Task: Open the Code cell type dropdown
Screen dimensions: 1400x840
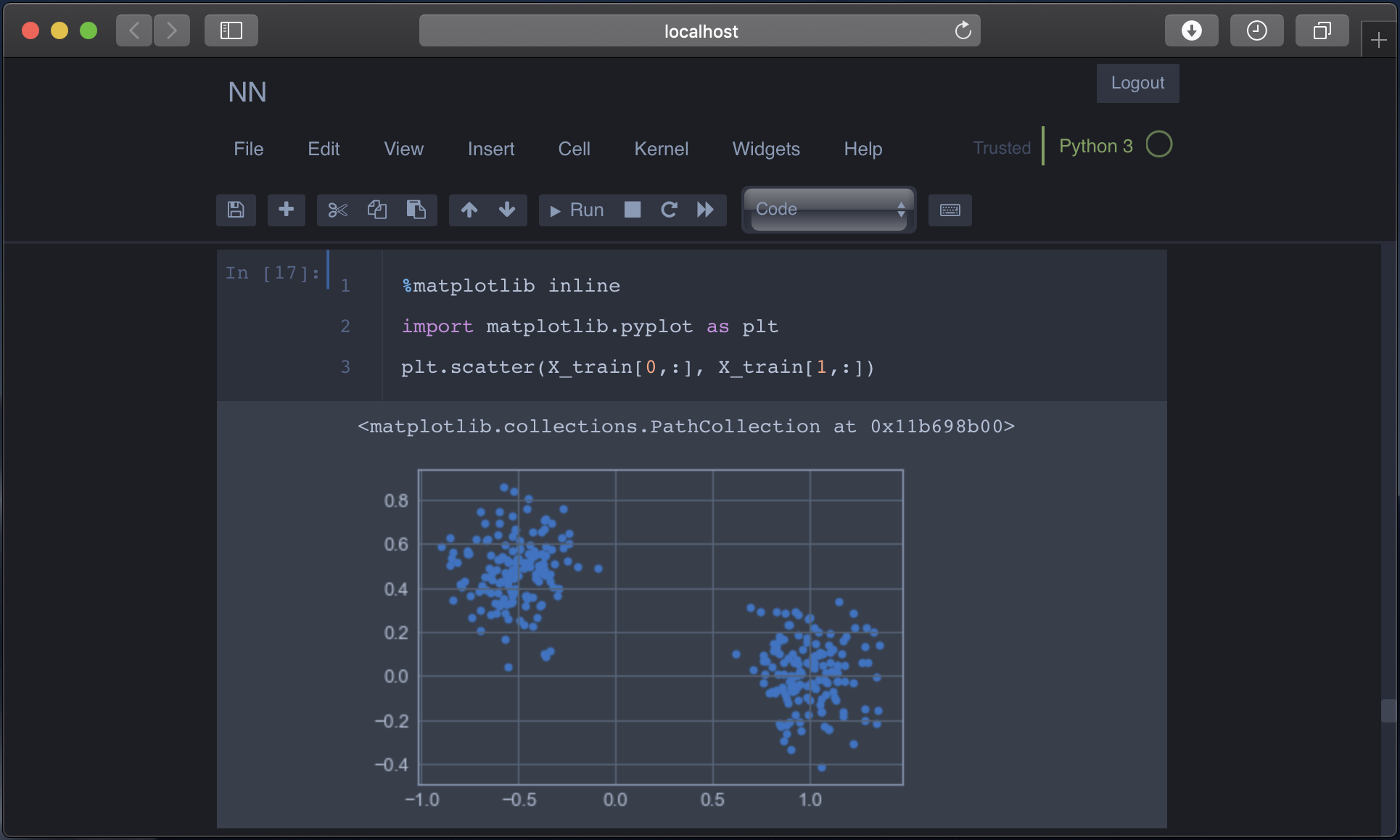Action: pyautogui.click(x=829, y=210)
